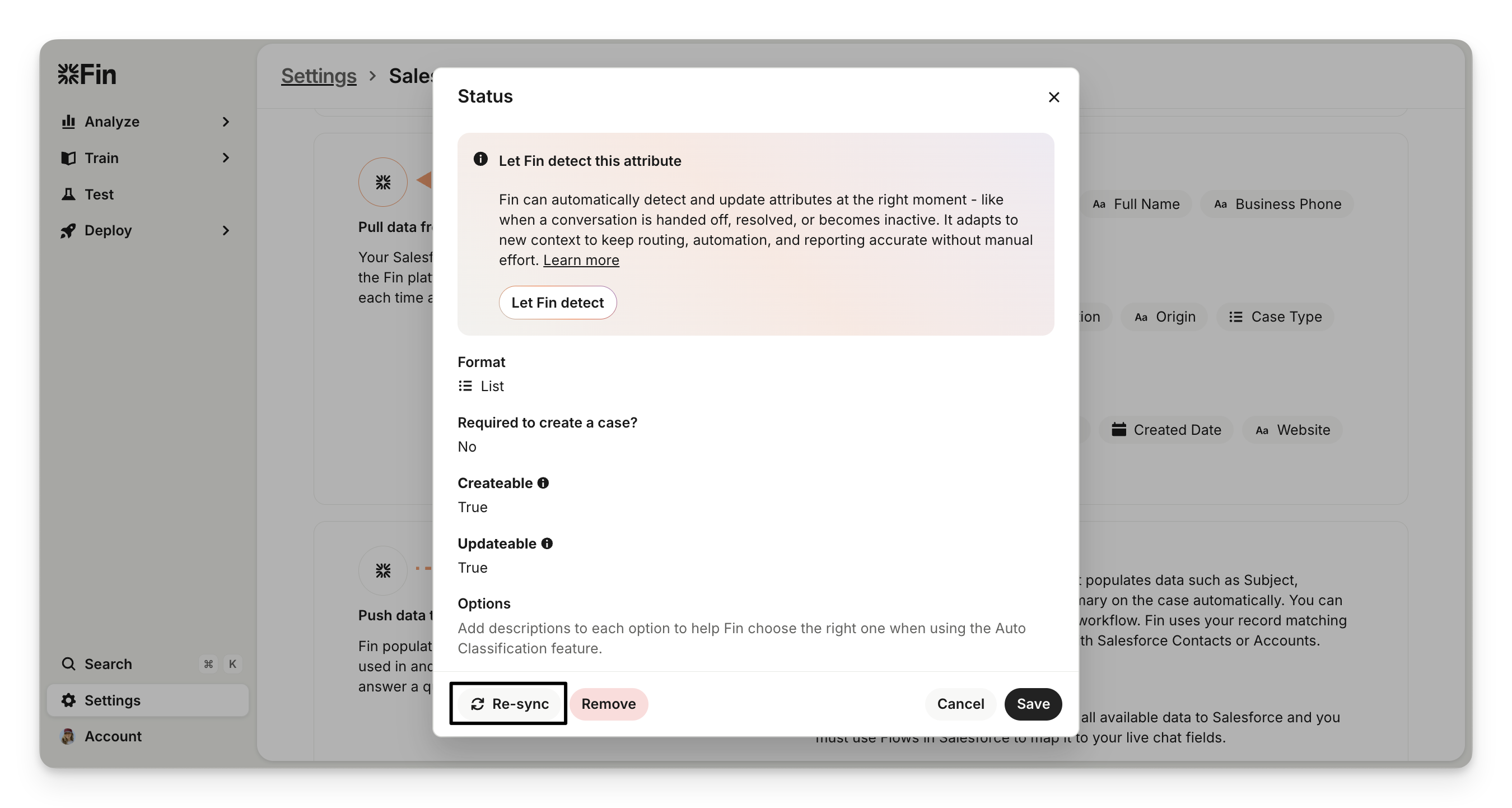Click the Account avatar icon
This screenshot has height=808, width=1512.
tap(68, 736)
